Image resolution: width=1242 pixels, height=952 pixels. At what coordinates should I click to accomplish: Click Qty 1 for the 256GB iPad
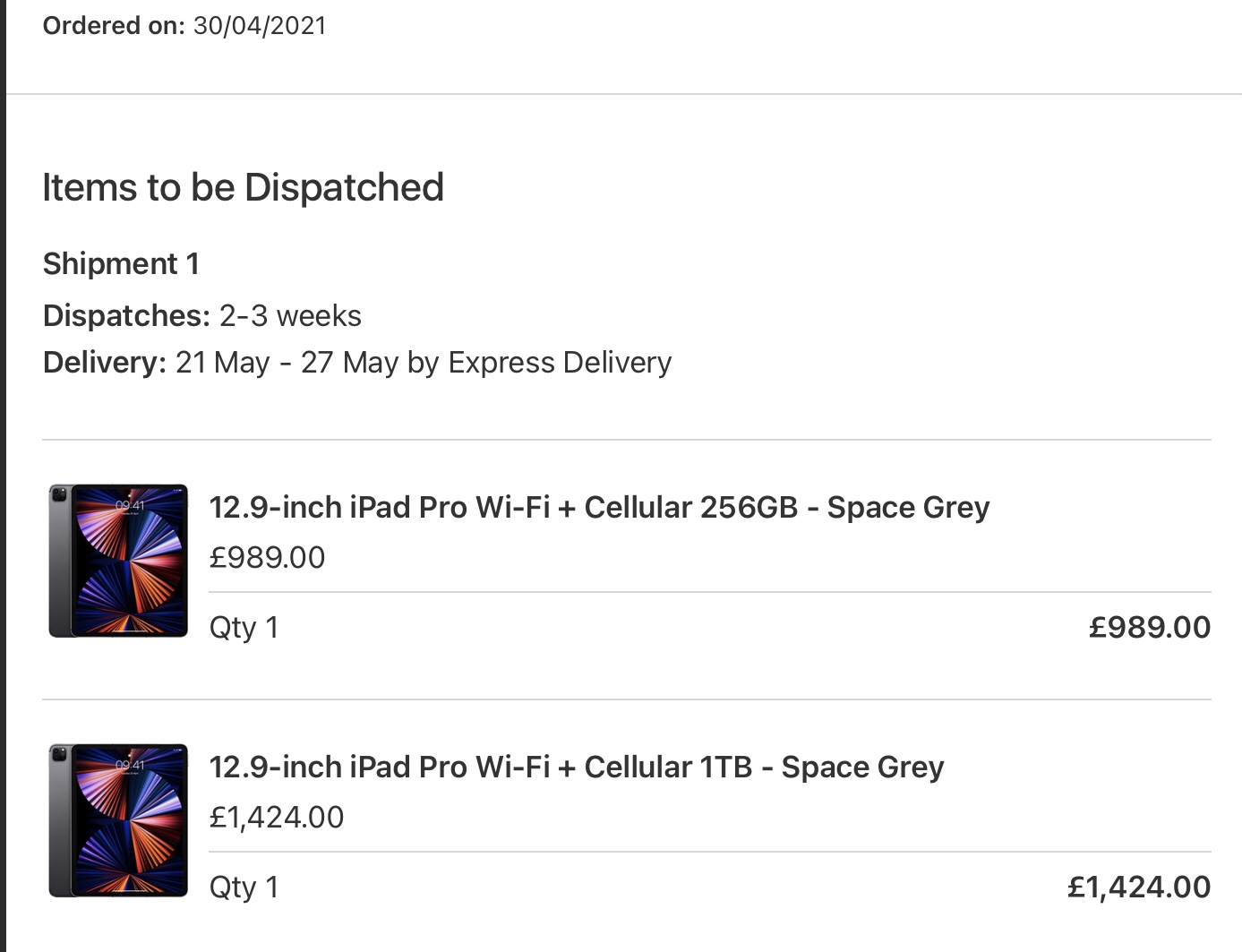244,628
